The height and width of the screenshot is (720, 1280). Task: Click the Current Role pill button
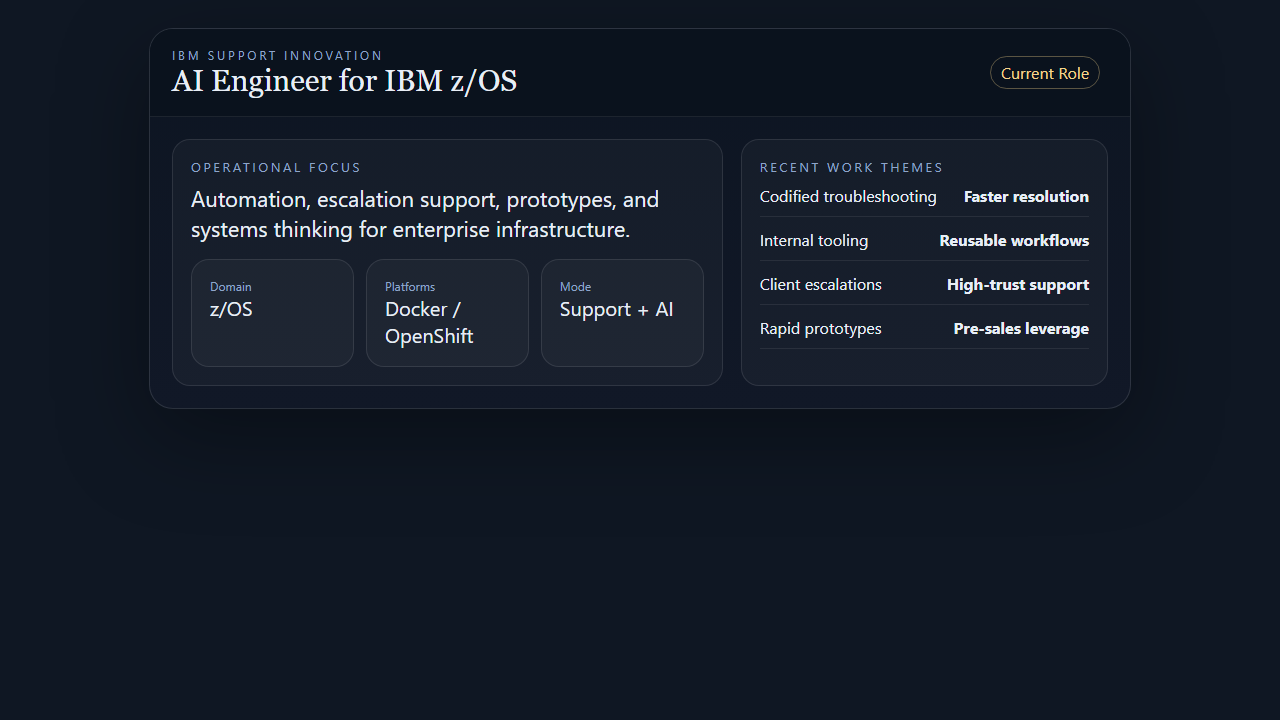[1044, 72]
